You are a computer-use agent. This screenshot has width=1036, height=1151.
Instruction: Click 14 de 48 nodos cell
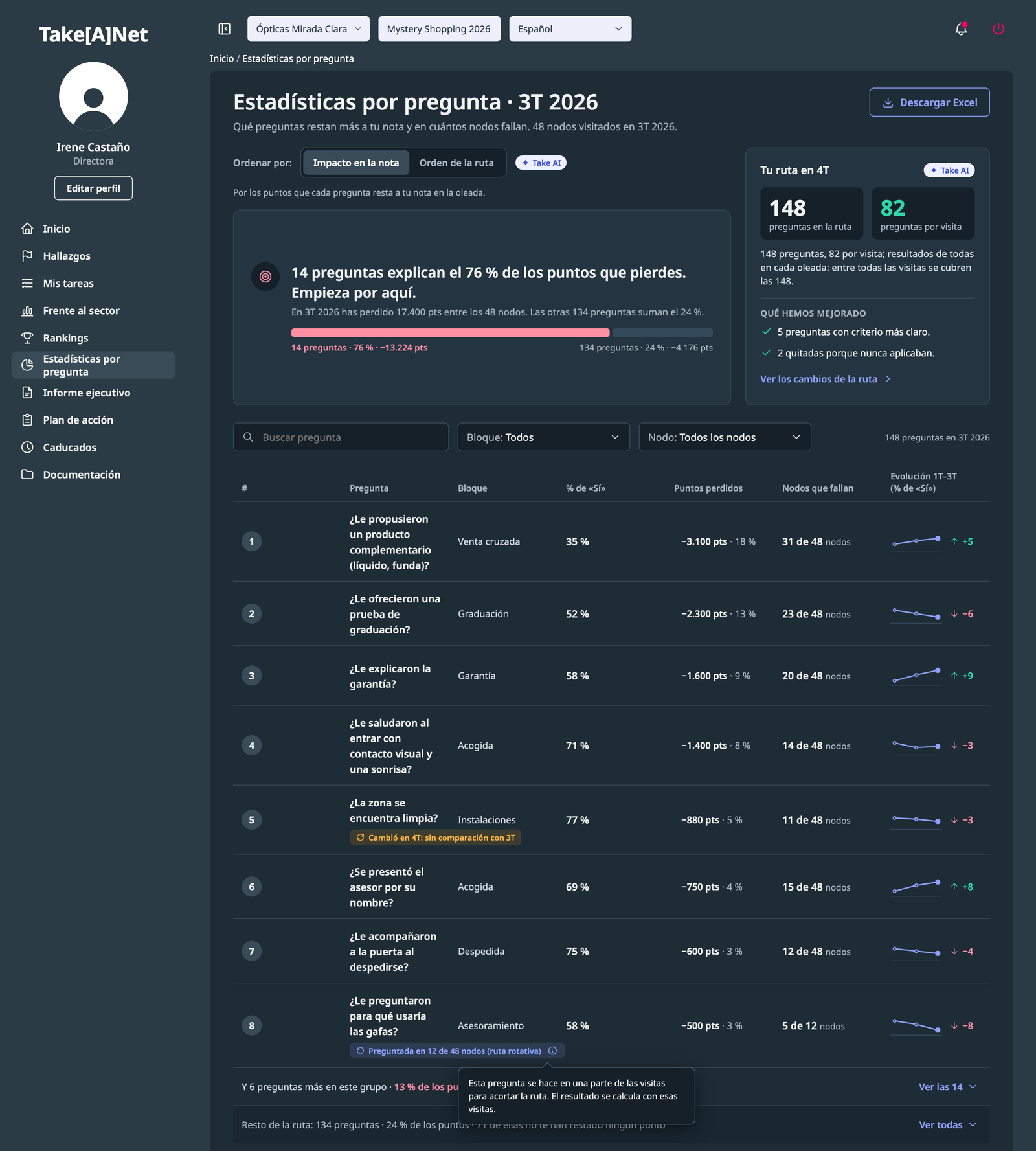tap(816, 746)
